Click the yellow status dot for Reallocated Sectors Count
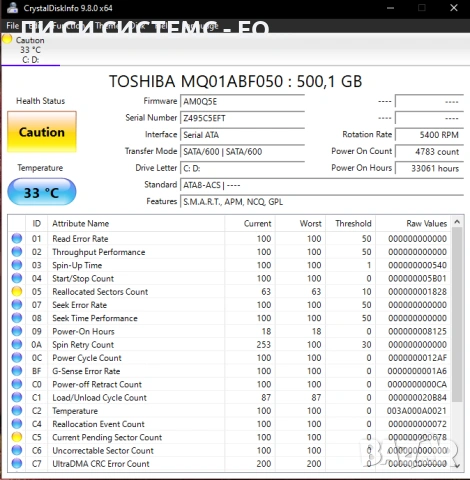 17,291
